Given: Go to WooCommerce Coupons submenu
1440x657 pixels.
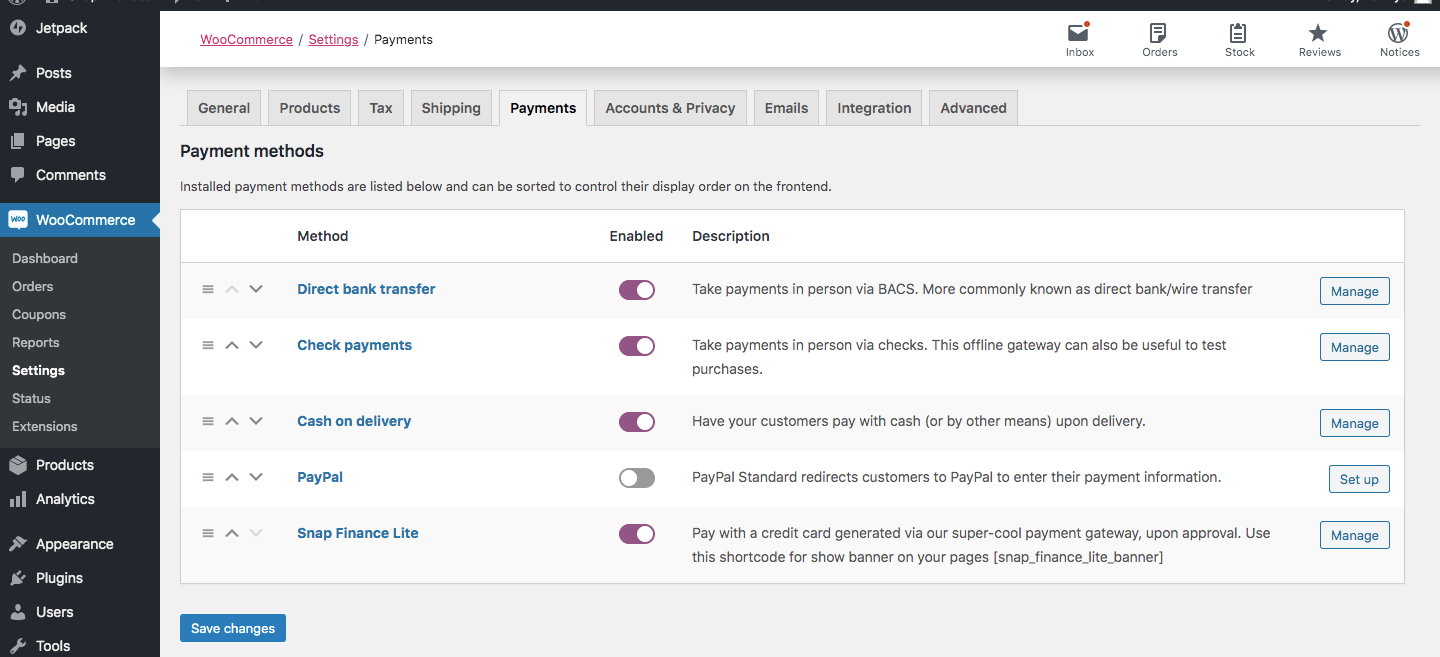Looking at the screenshot, I should pos(39,314).
